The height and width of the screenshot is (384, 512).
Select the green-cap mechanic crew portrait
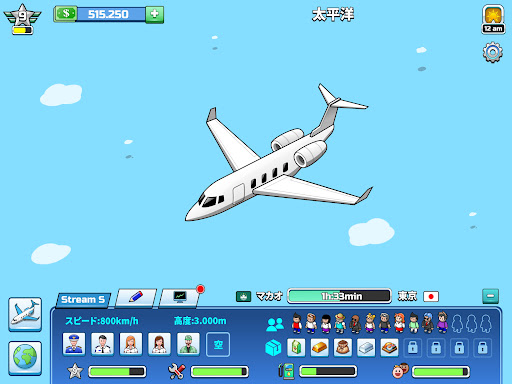click(188, 344)
